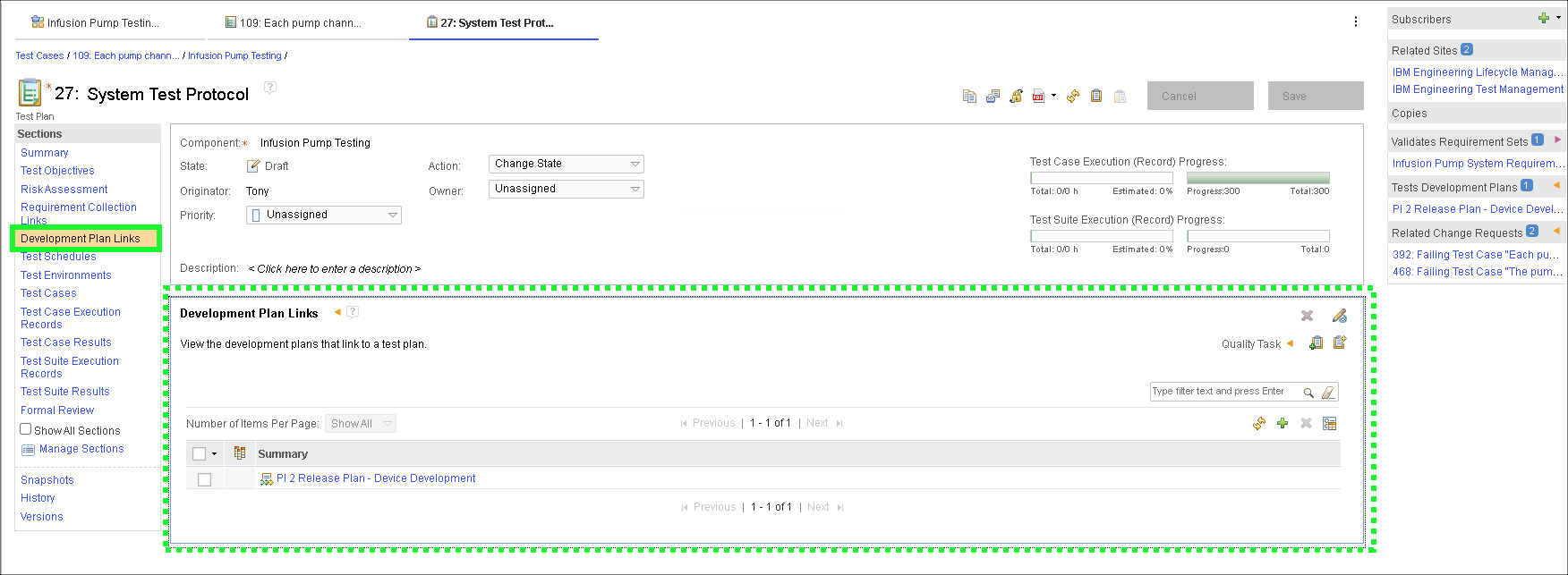This screenshot has width=1568, height=575.
Task: Click the add subscriber plus icon
Action: [1543, 19]
